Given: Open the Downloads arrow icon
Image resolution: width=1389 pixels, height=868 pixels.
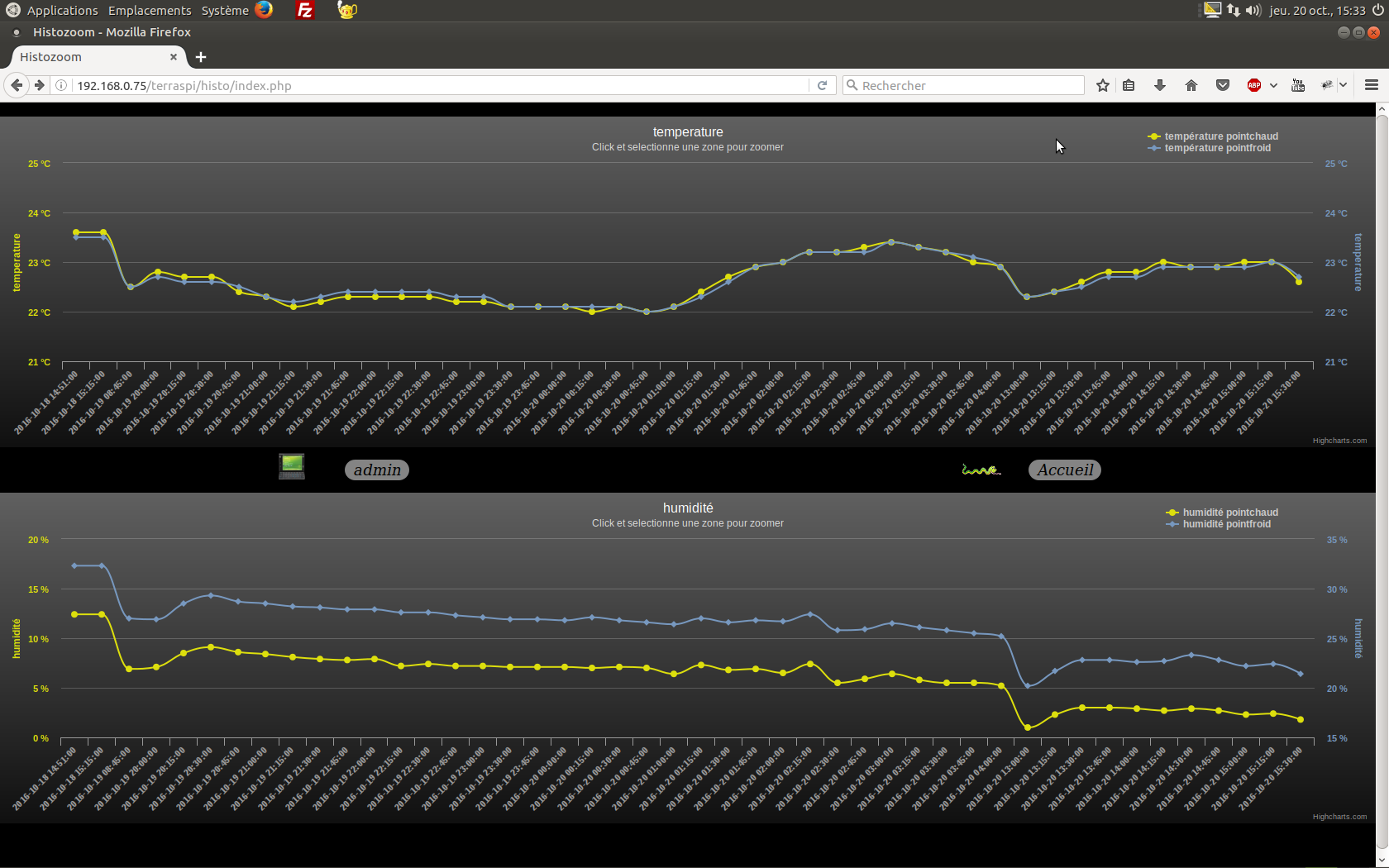Looking at the screenshot, I should pos(1160,85).
